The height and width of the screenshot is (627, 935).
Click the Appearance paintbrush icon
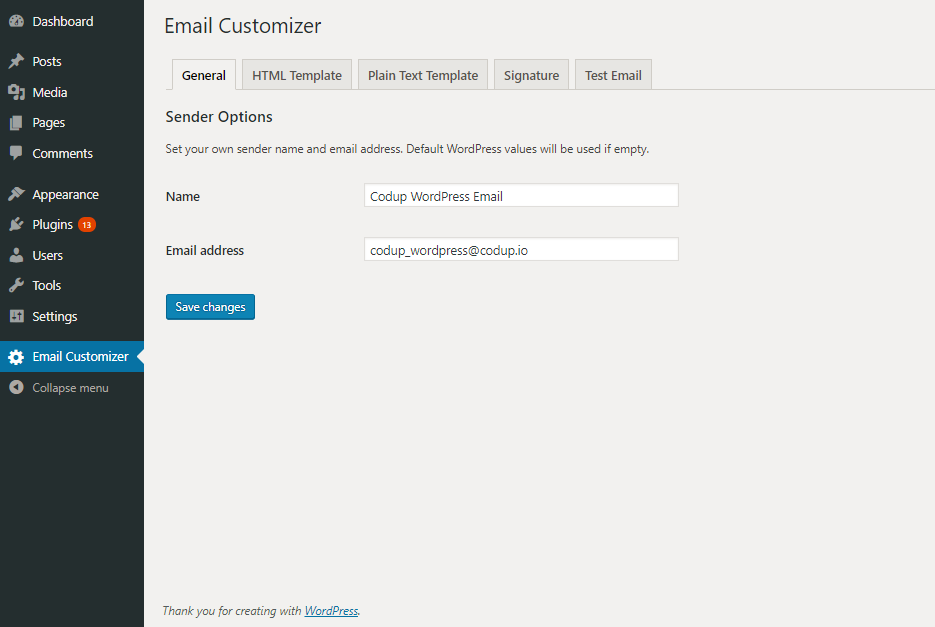tap(16, 194)
